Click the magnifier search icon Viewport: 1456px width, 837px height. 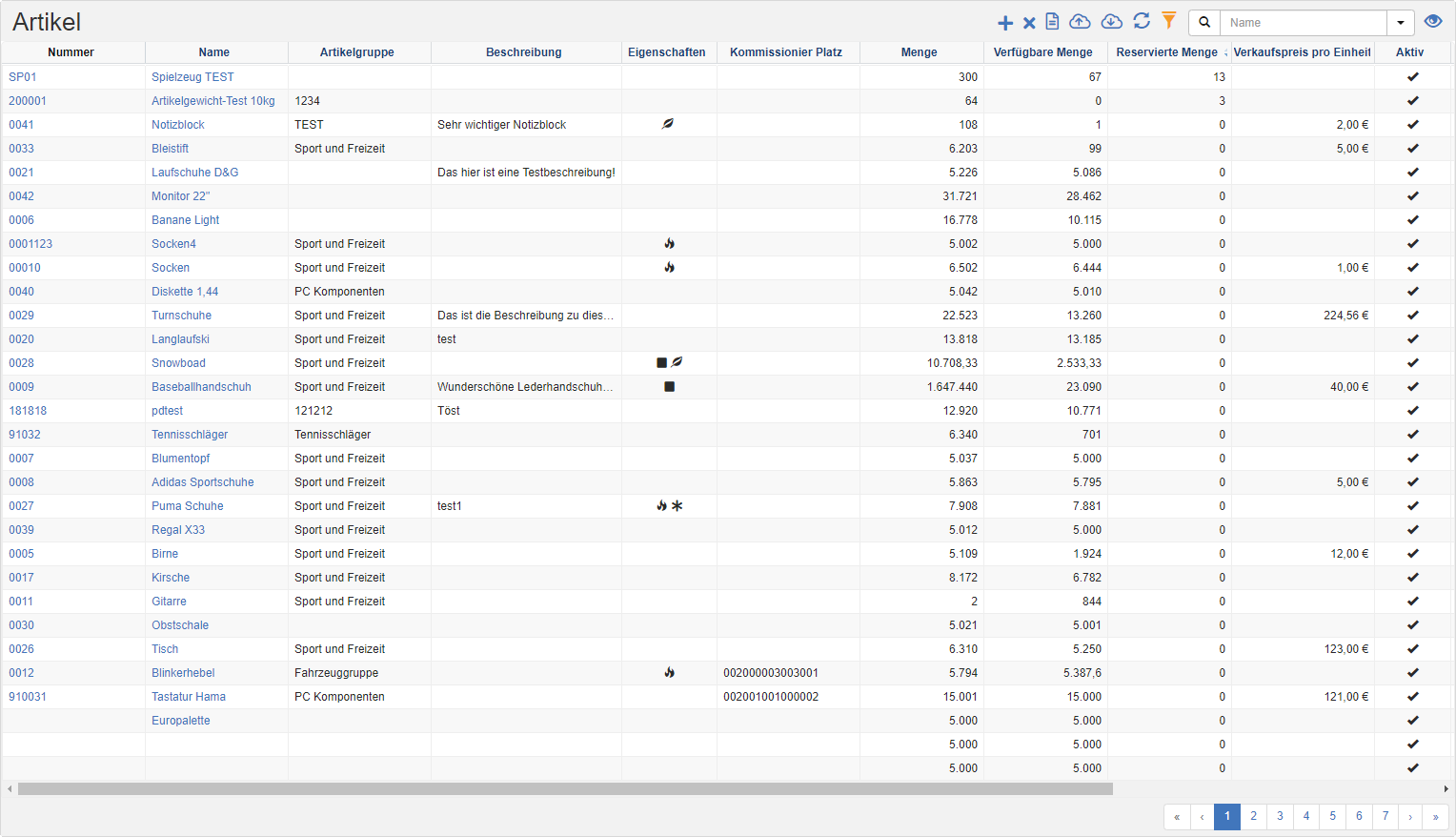[1204, 23]
